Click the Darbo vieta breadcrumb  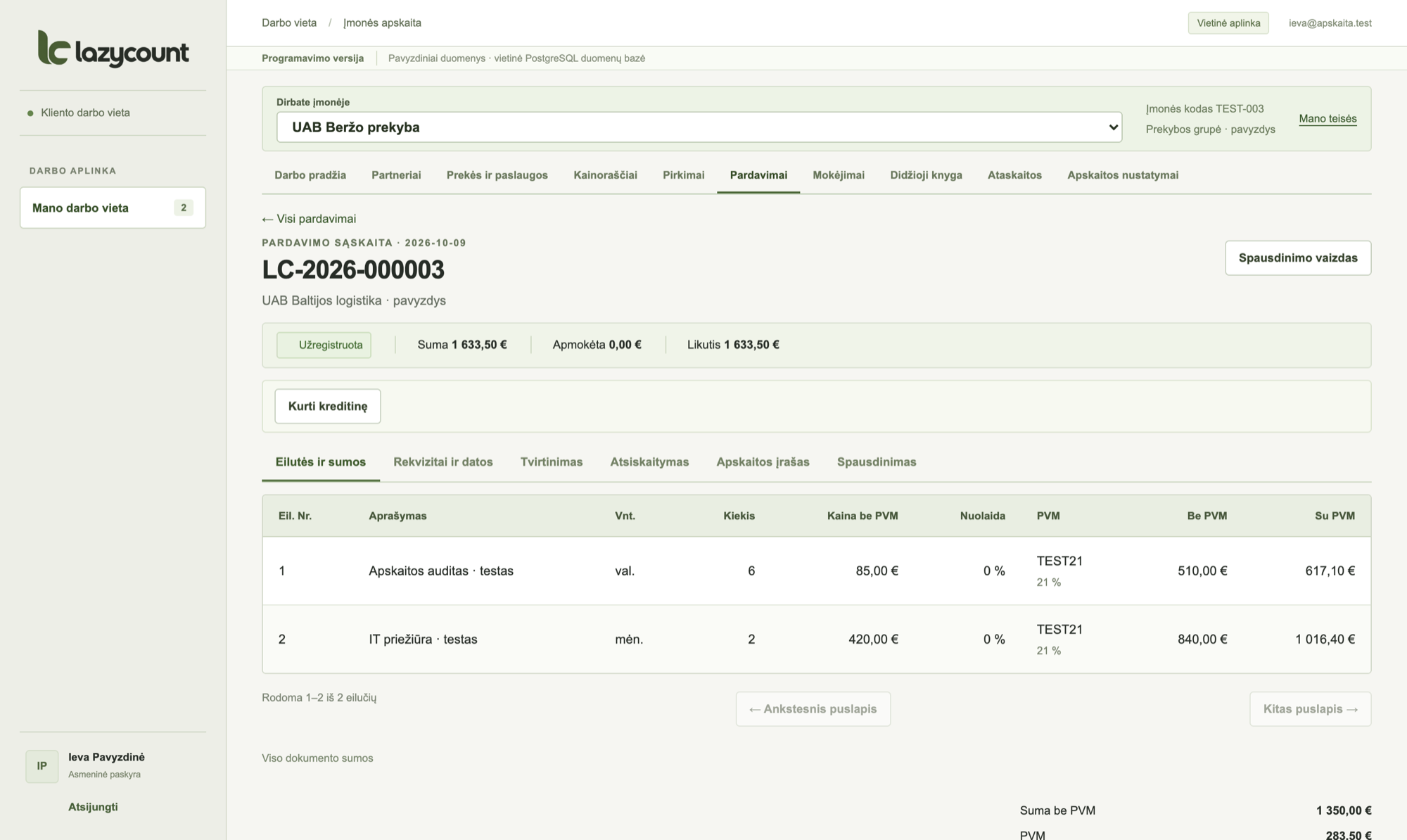coord(289,23)
